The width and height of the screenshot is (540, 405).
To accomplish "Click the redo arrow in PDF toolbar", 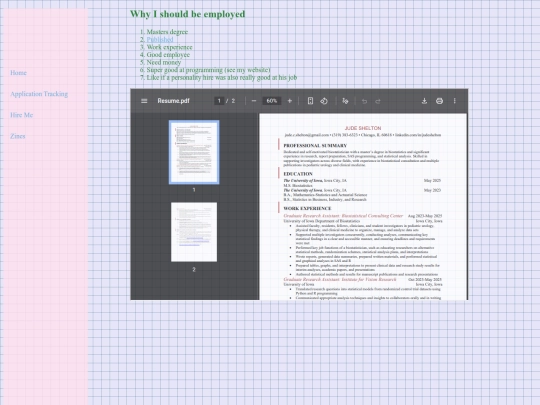I will point(378,101).
